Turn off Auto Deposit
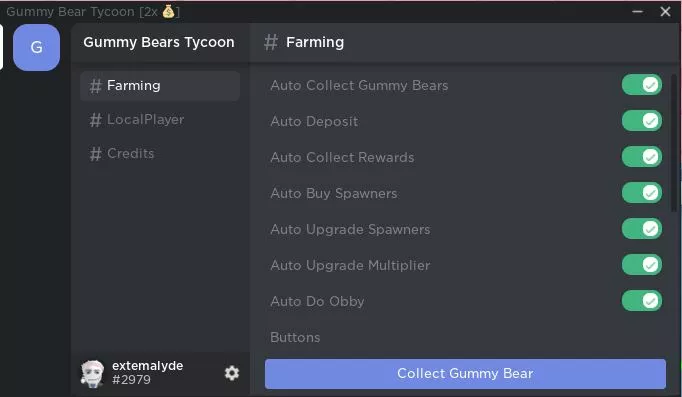 point(642,121)
